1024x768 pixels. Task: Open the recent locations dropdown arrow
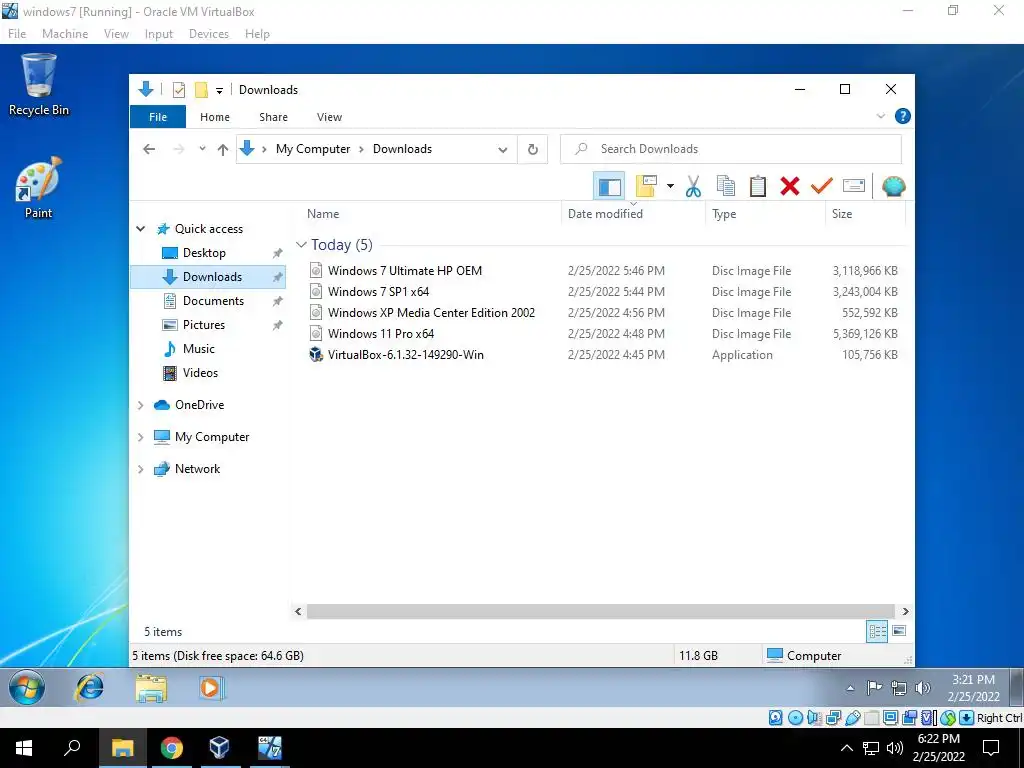[202, 149]
